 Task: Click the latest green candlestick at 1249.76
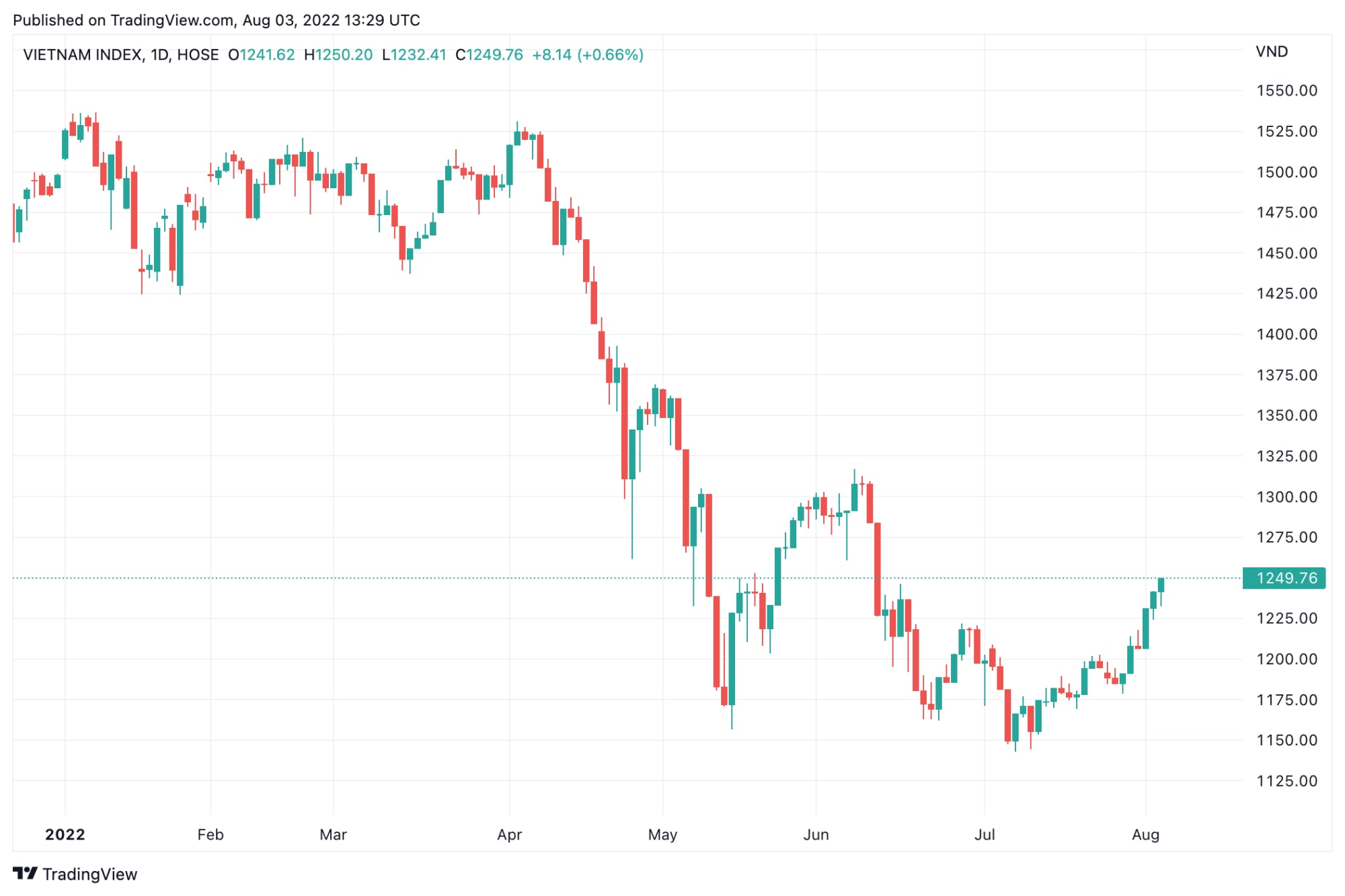pos(1161,585)
